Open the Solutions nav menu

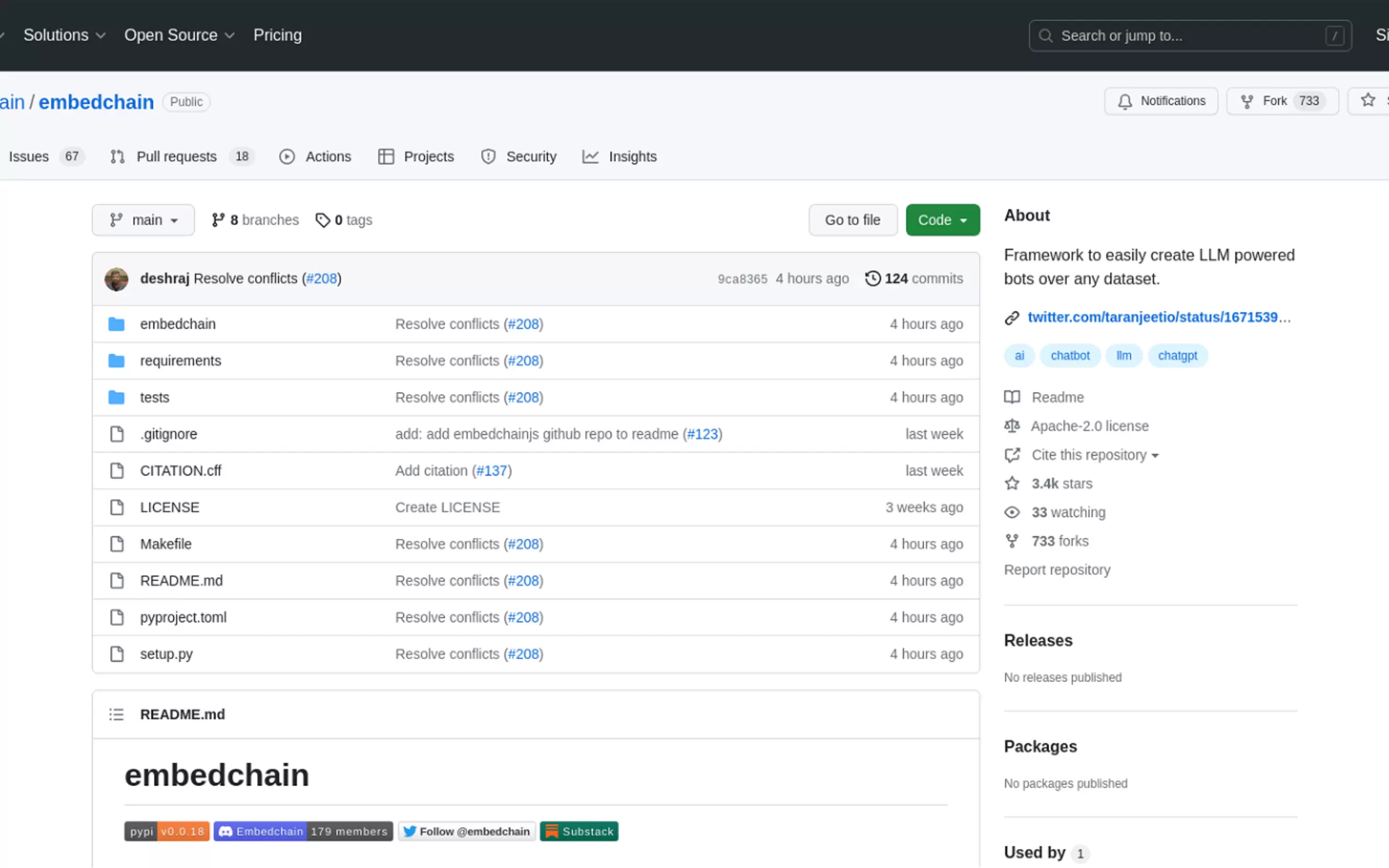point(65,35)
